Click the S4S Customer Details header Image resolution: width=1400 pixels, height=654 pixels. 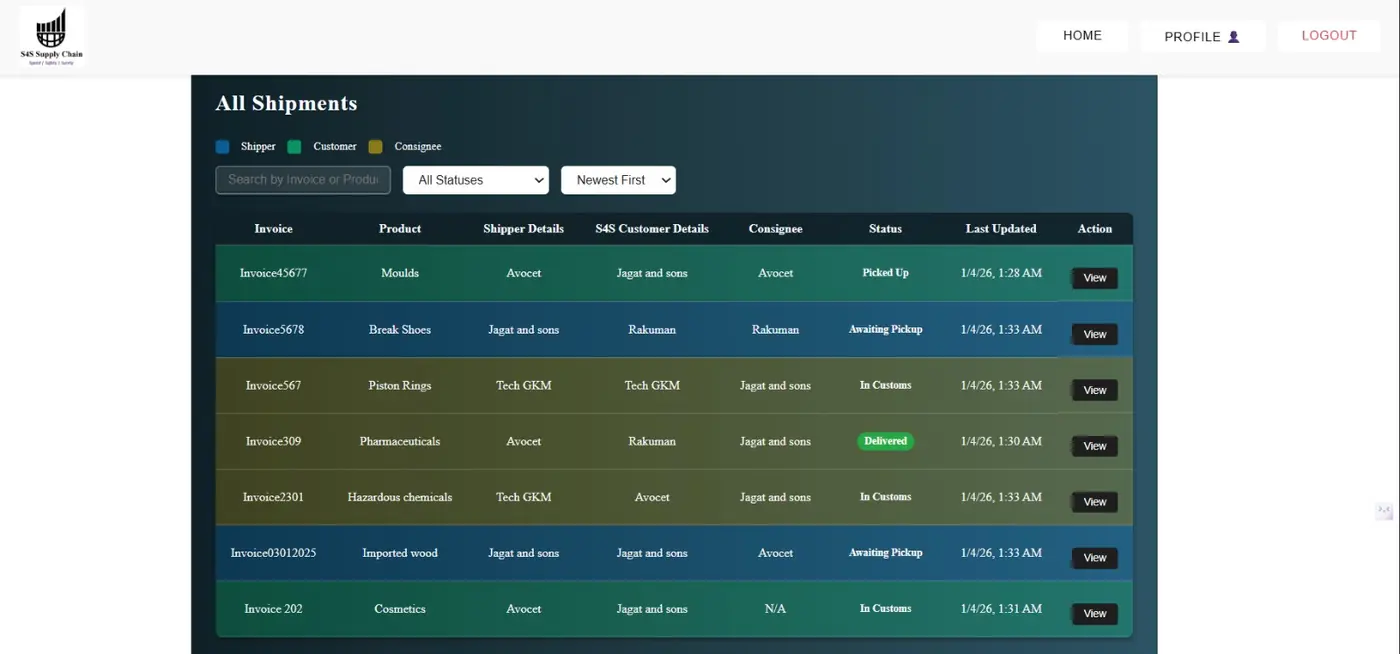[652, 229]
